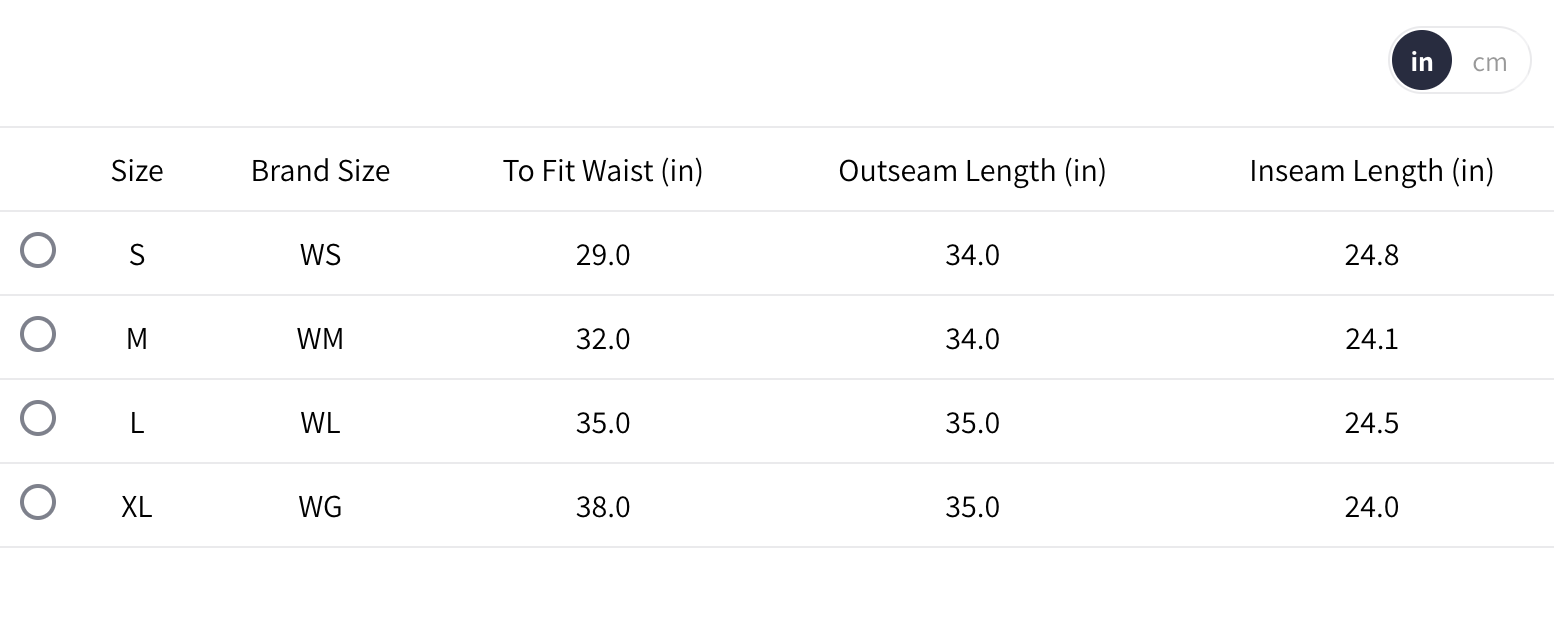This screenshot has width=1554, height=628.
Task: Switch measurement units to cm
Action: (1489, 62)
